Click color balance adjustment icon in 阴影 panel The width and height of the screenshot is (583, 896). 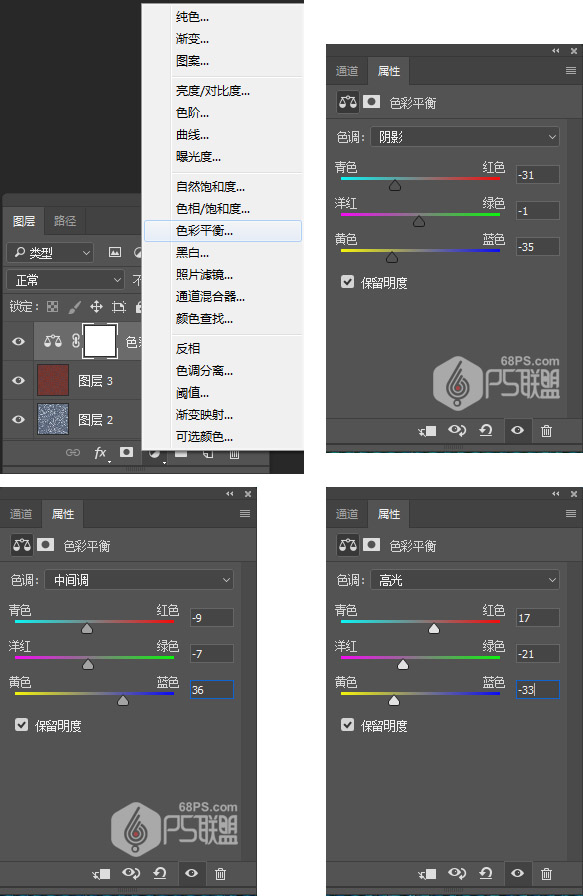(x=348, y=102)
